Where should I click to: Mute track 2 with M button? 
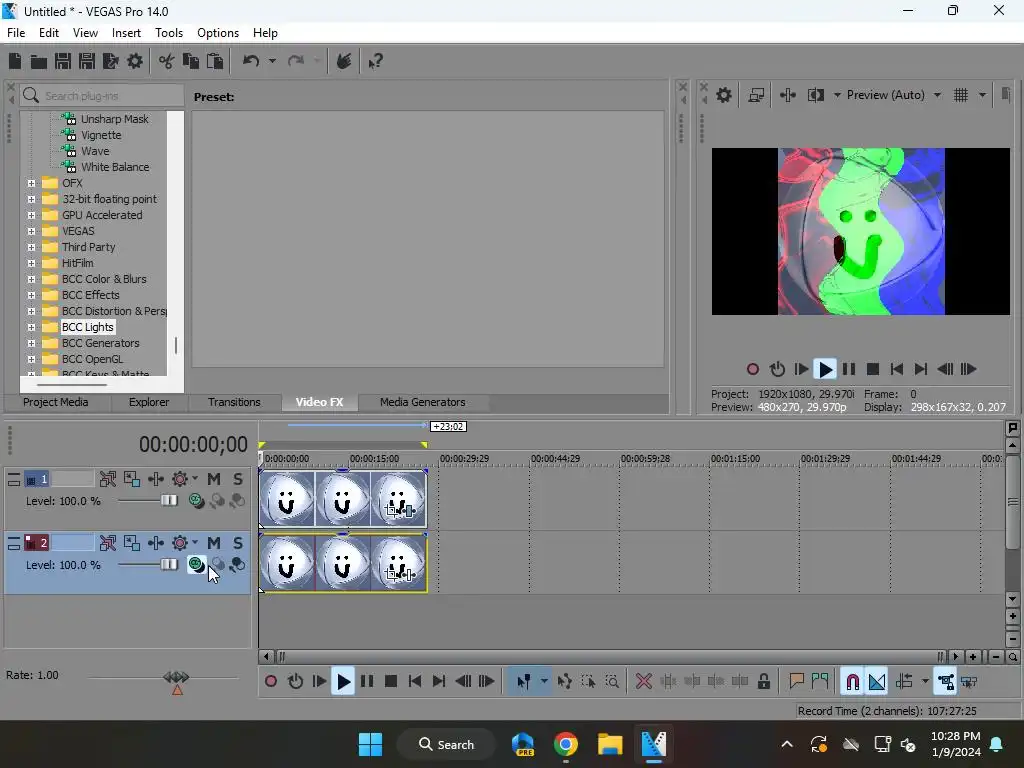point(214,543)
